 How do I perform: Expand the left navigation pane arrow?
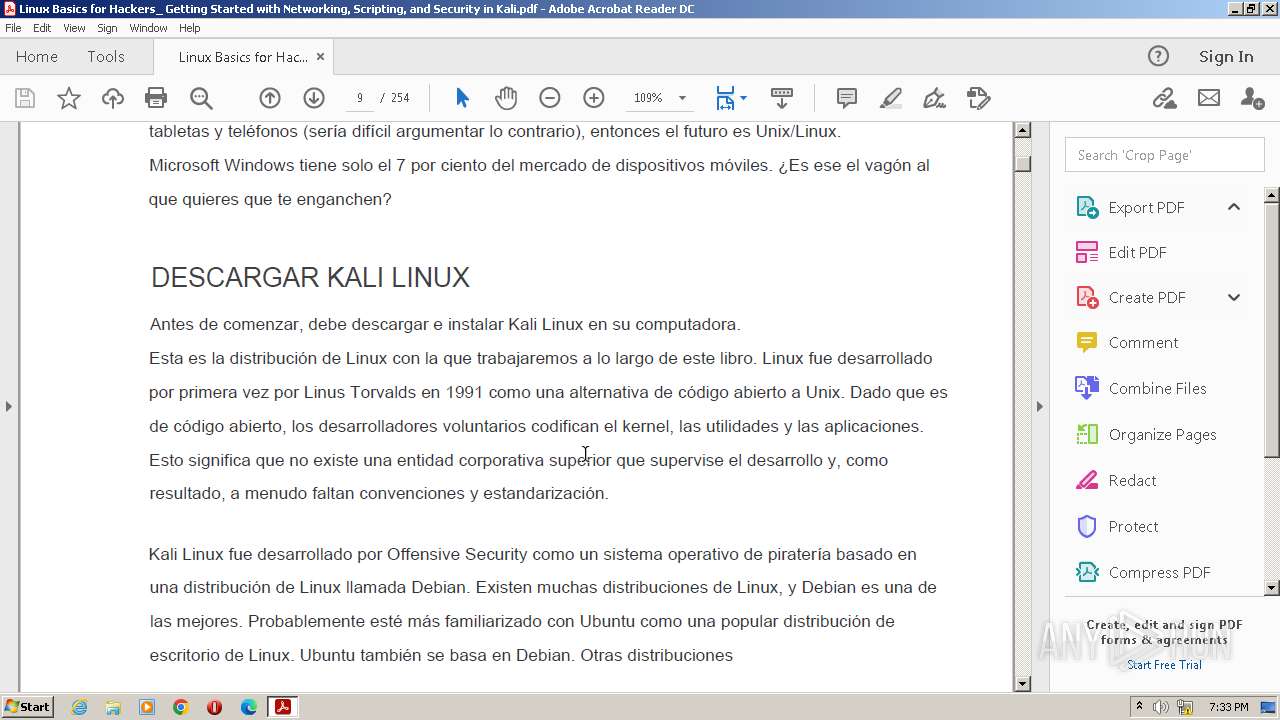[x=9, y=406]
